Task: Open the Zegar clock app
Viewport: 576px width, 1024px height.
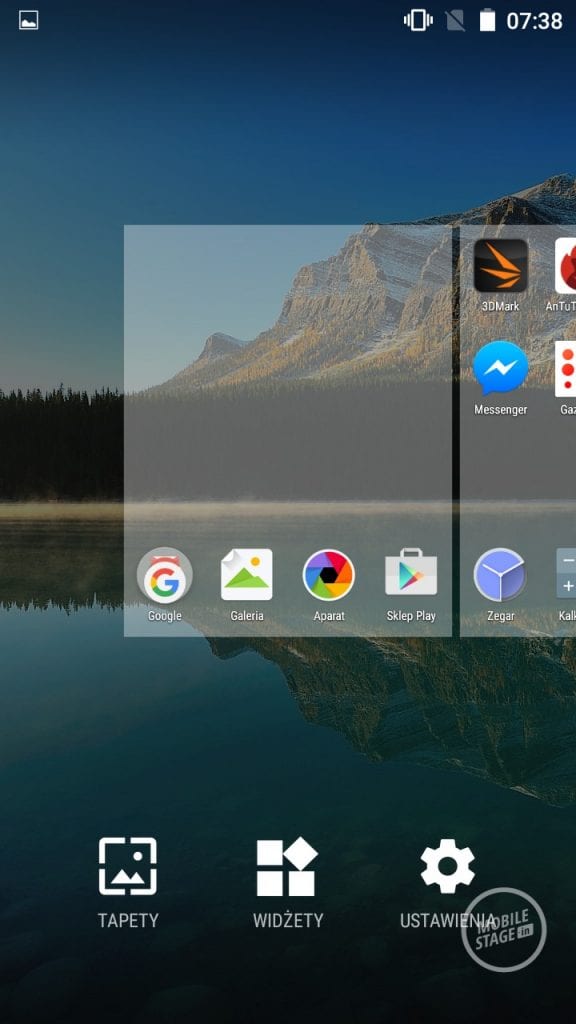Action: [500, 575]
